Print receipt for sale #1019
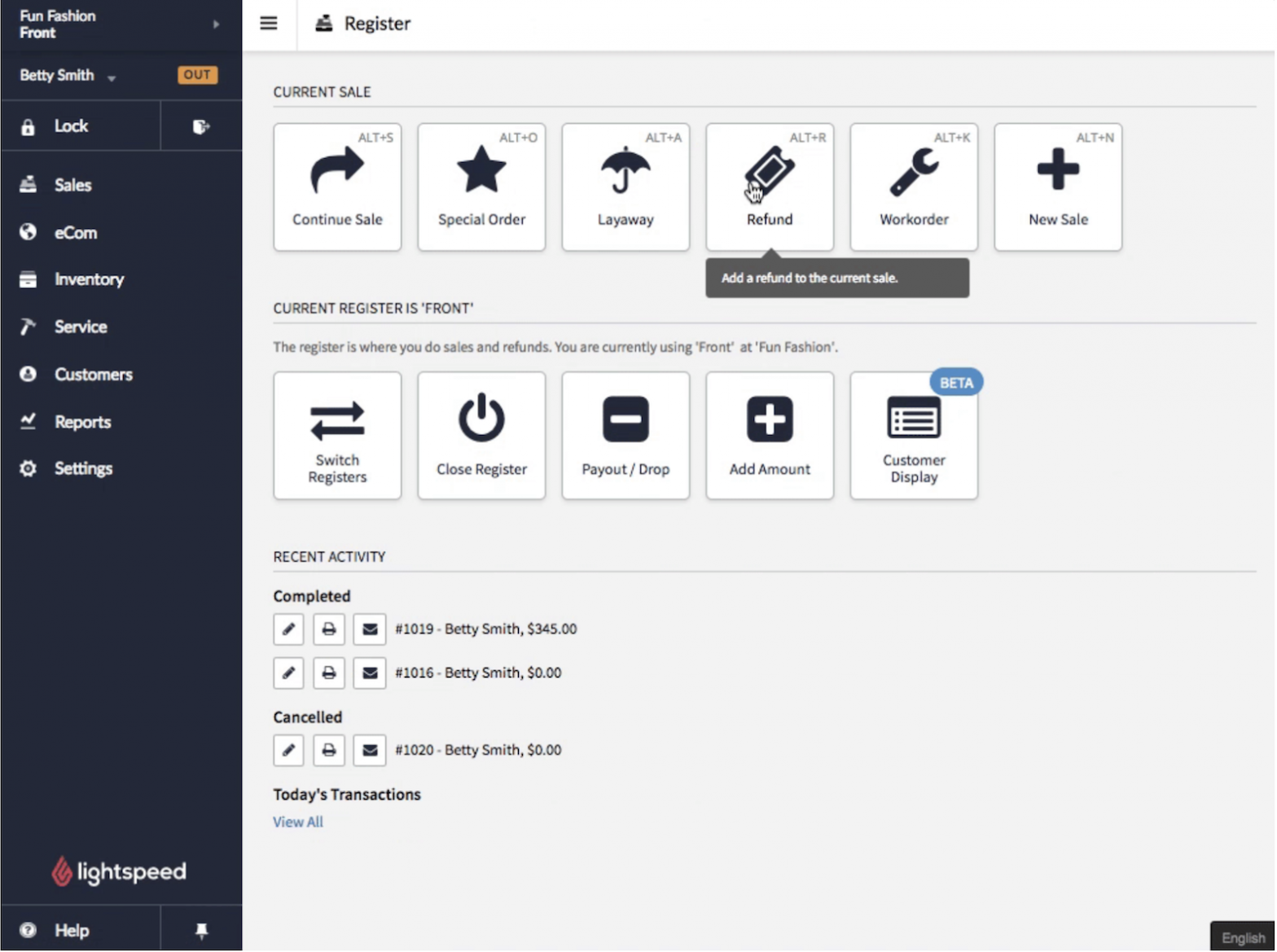1277x952 pixels. [329, 630]
